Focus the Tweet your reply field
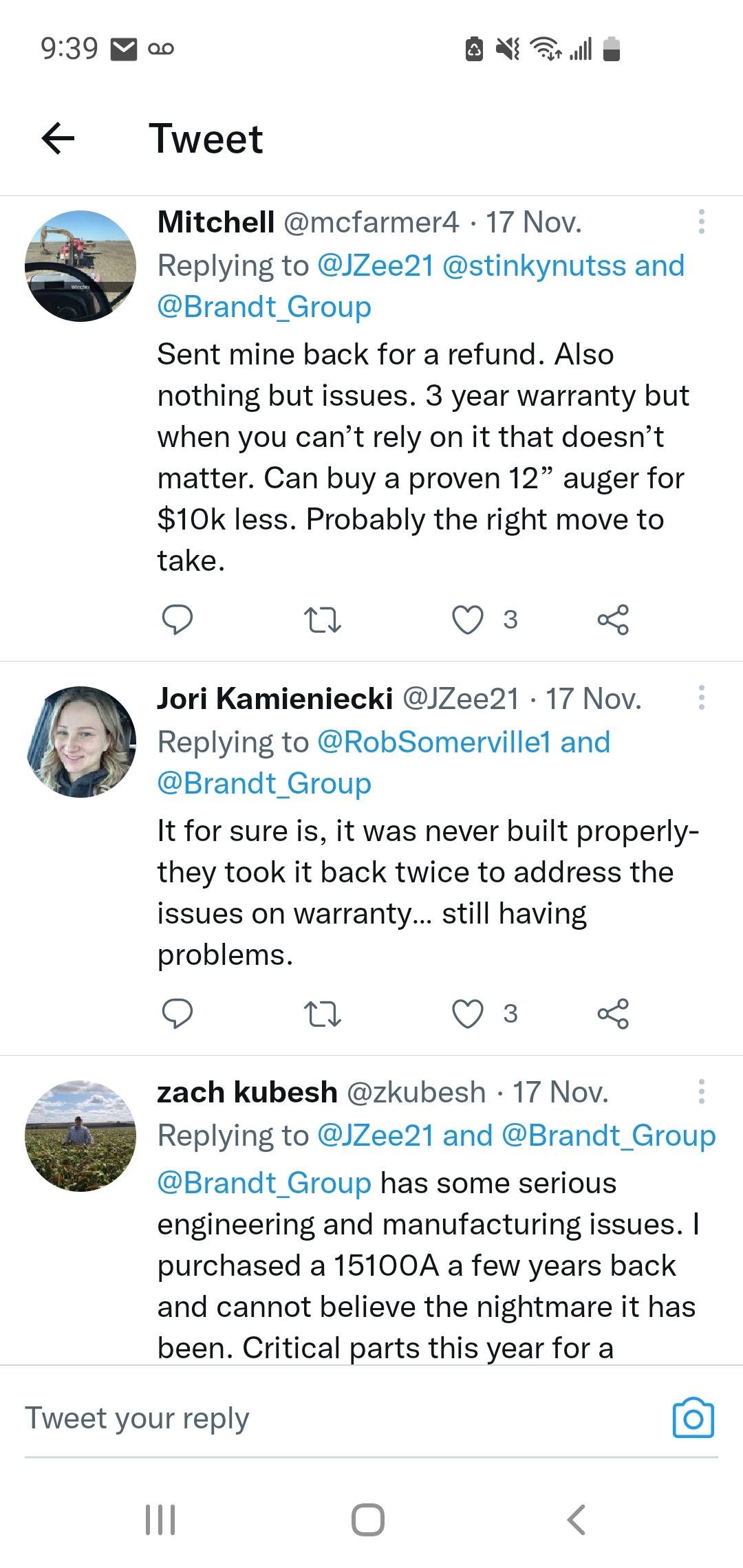Screen dimensions: 743x1568 coord(337,1417)
